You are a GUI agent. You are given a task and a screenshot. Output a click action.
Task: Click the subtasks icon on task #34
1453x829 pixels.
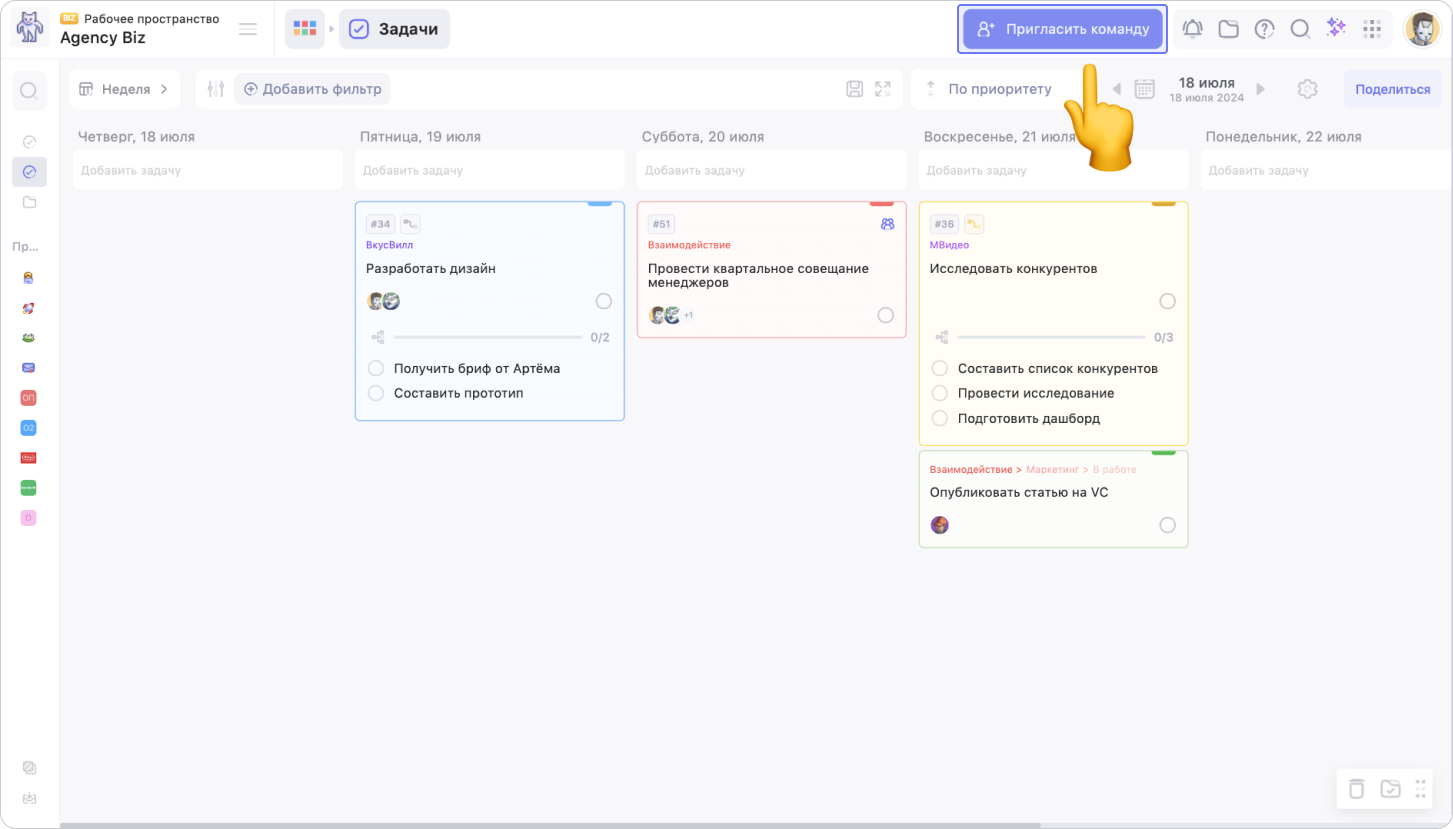pyautogui.click(x=410, y=224)
